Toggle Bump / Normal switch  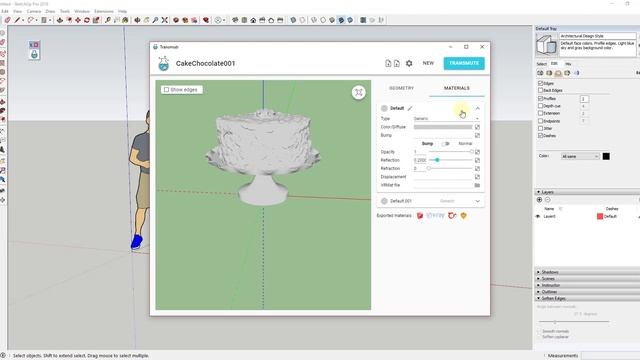(x=445, y=144)
